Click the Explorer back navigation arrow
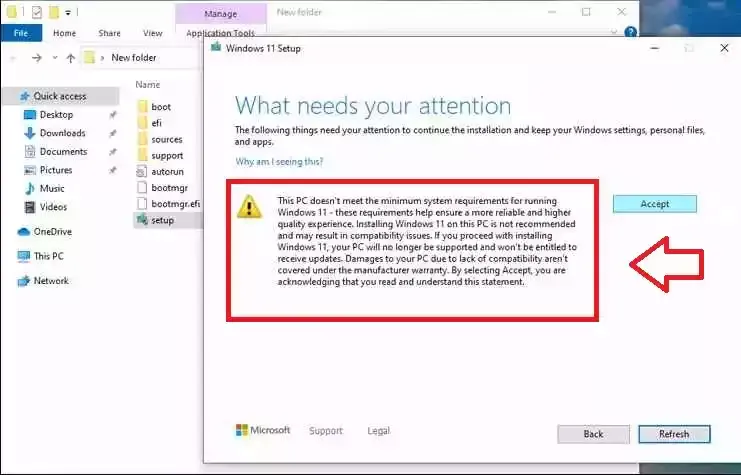Screen dimensions: 741x475 click(13, 58)
